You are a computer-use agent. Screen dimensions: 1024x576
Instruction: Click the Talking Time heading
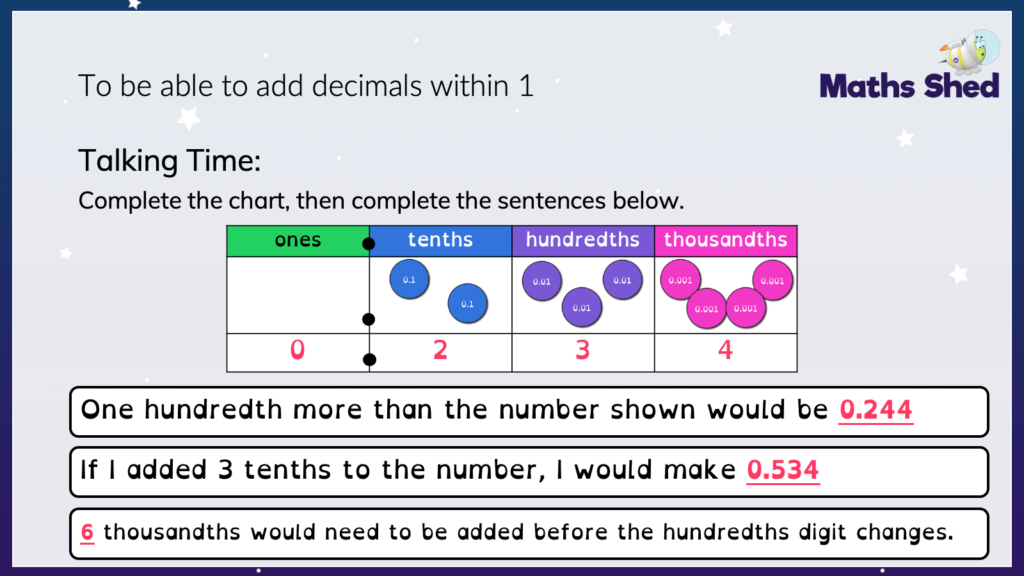click(170, 161)
